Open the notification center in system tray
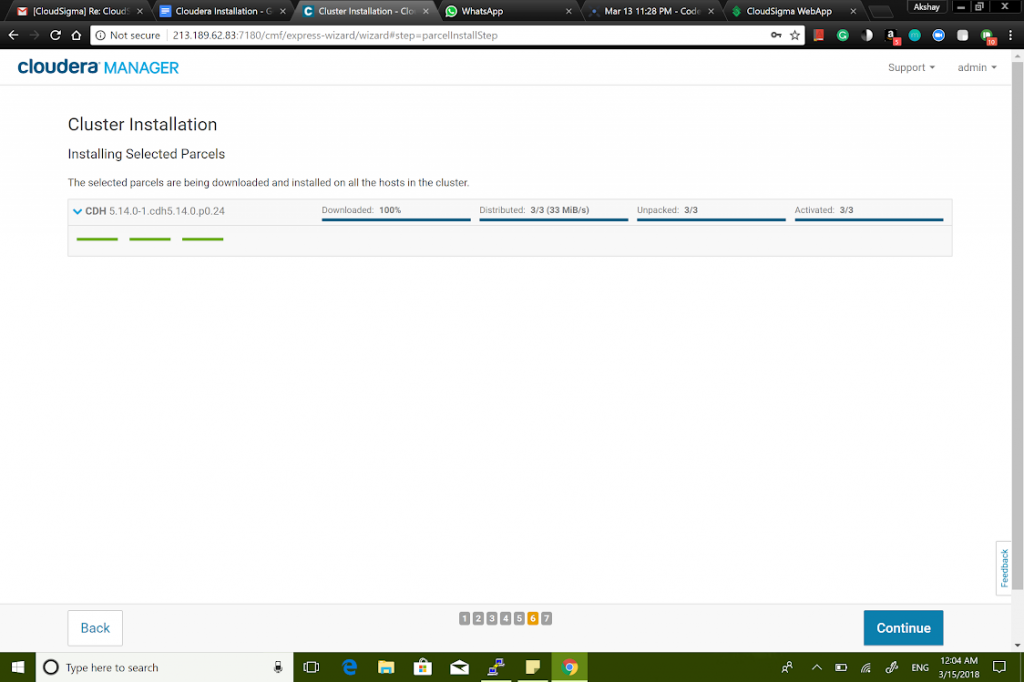This screenshot has width=1024, height=682. click(998, 666)
